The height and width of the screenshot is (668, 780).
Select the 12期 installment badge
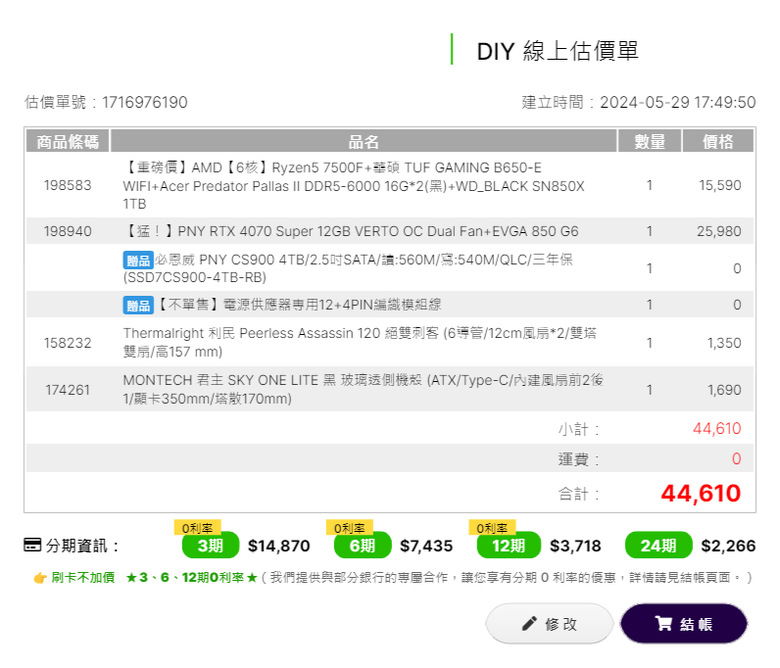508,546
